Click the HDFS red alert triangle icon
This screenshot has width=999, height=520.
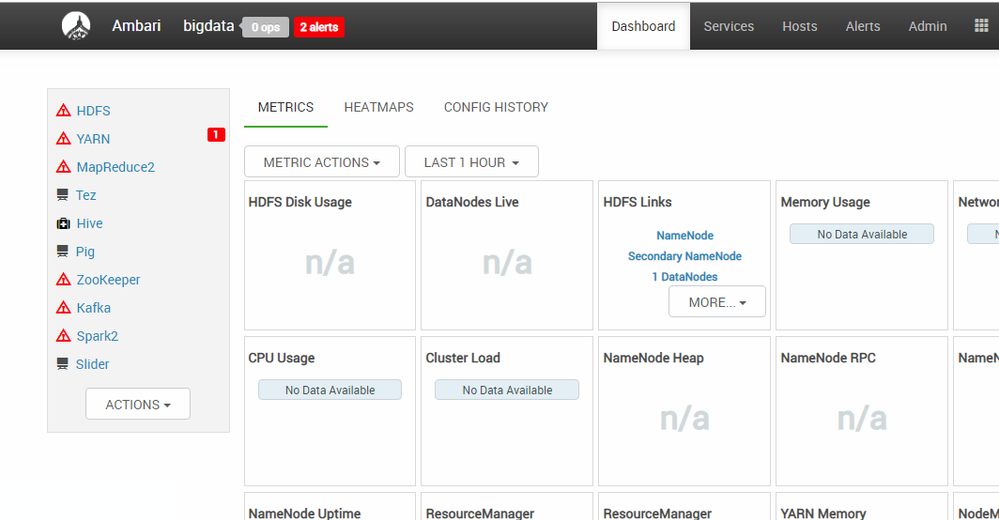point(63,111)
